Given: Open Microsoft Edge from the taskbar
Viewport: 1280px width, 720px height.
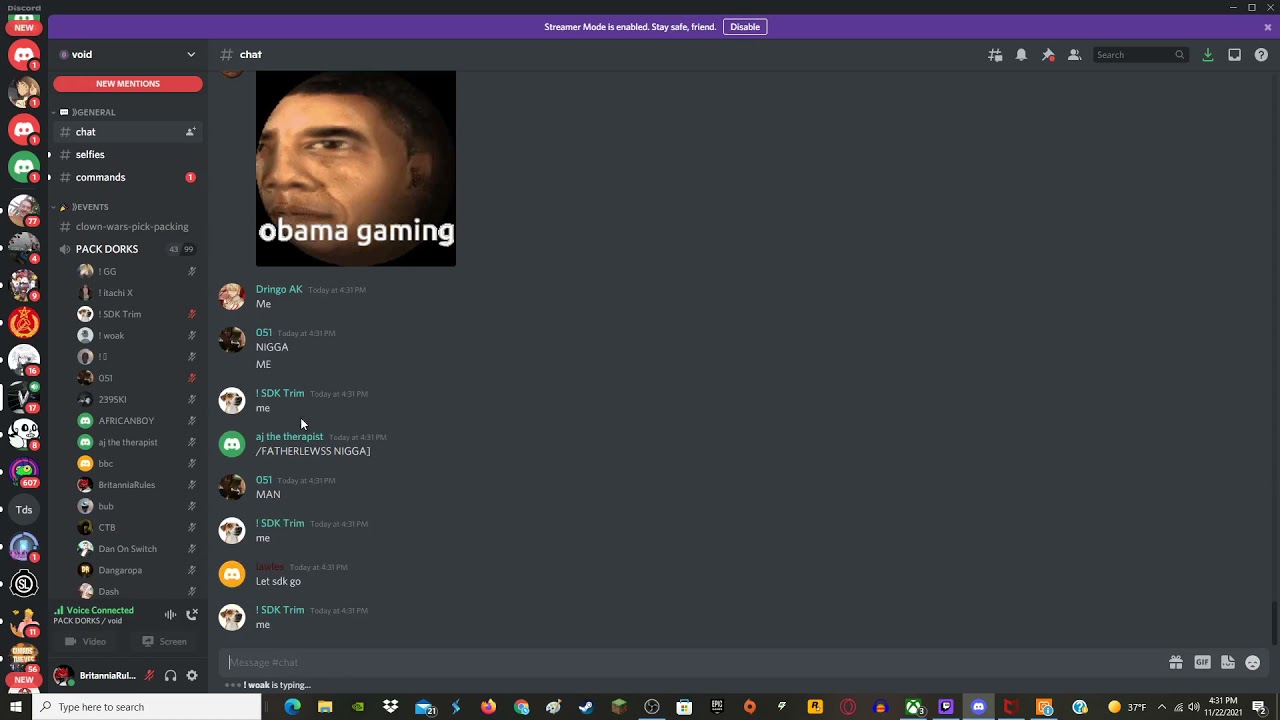Looking at the screenshot, I should point(292,707).
